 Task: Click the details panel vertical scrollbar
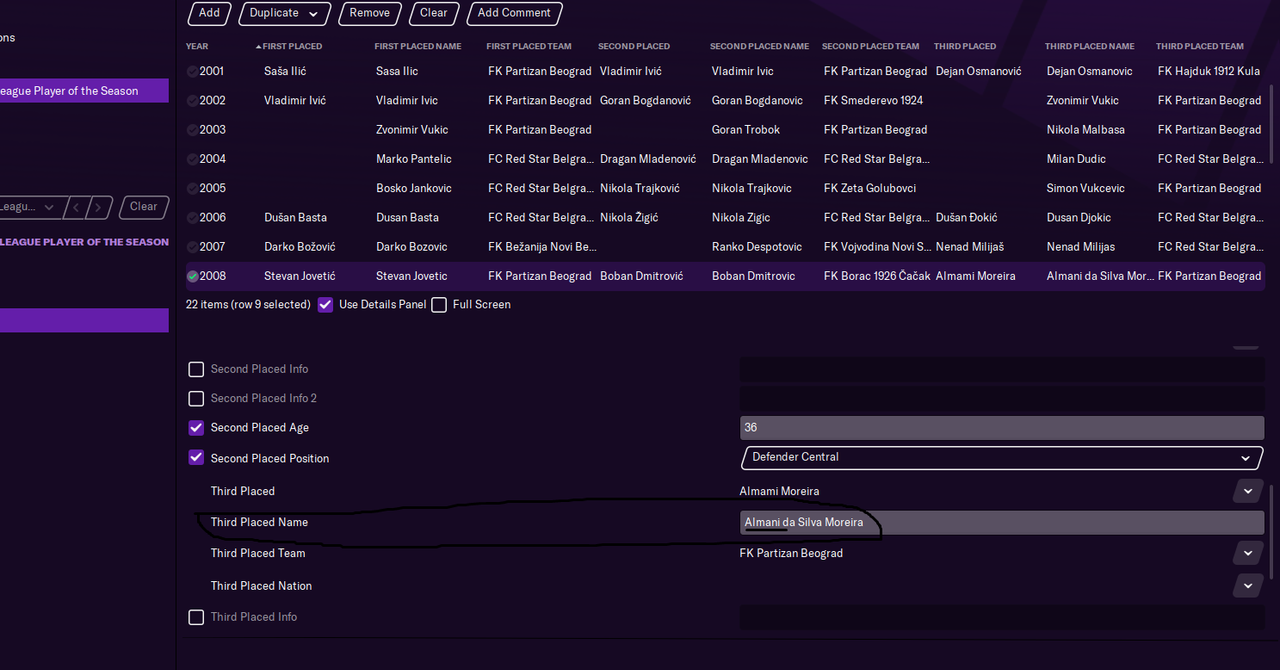pyautogui.click(x=1273, y=530)
